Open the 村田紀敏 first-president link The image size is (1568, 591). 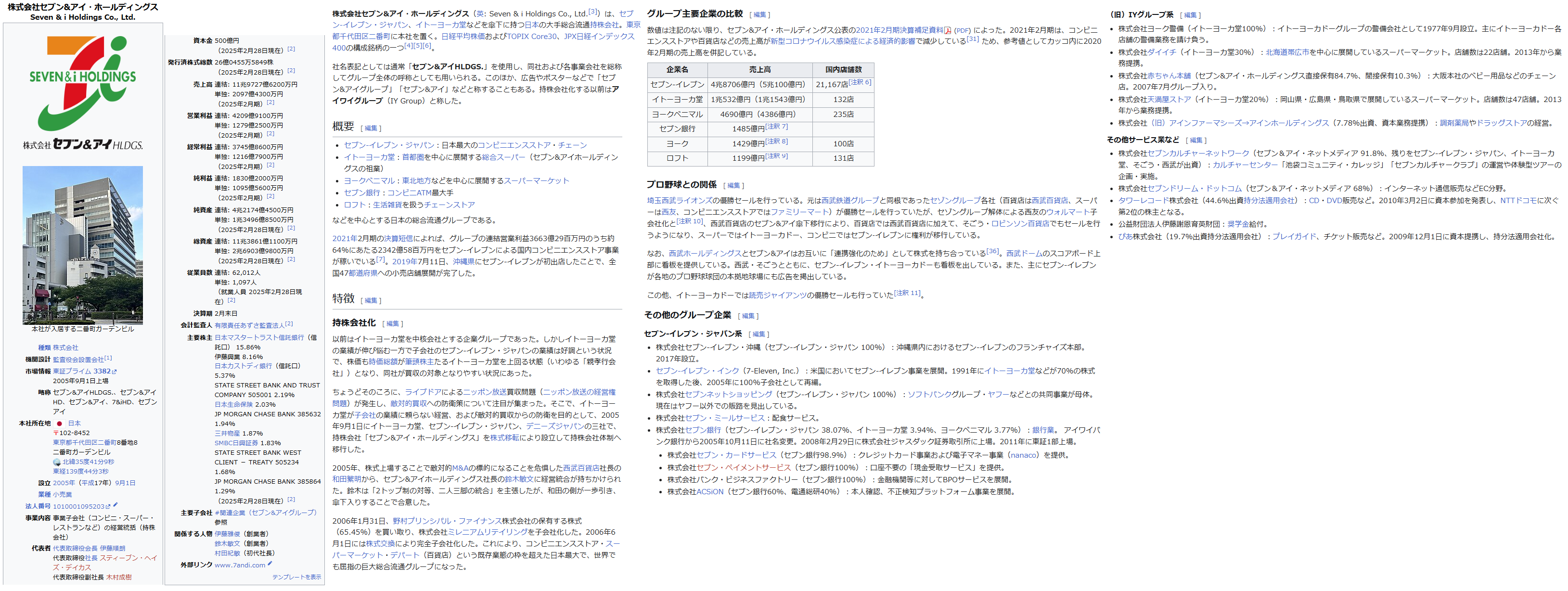coord(227,554)
